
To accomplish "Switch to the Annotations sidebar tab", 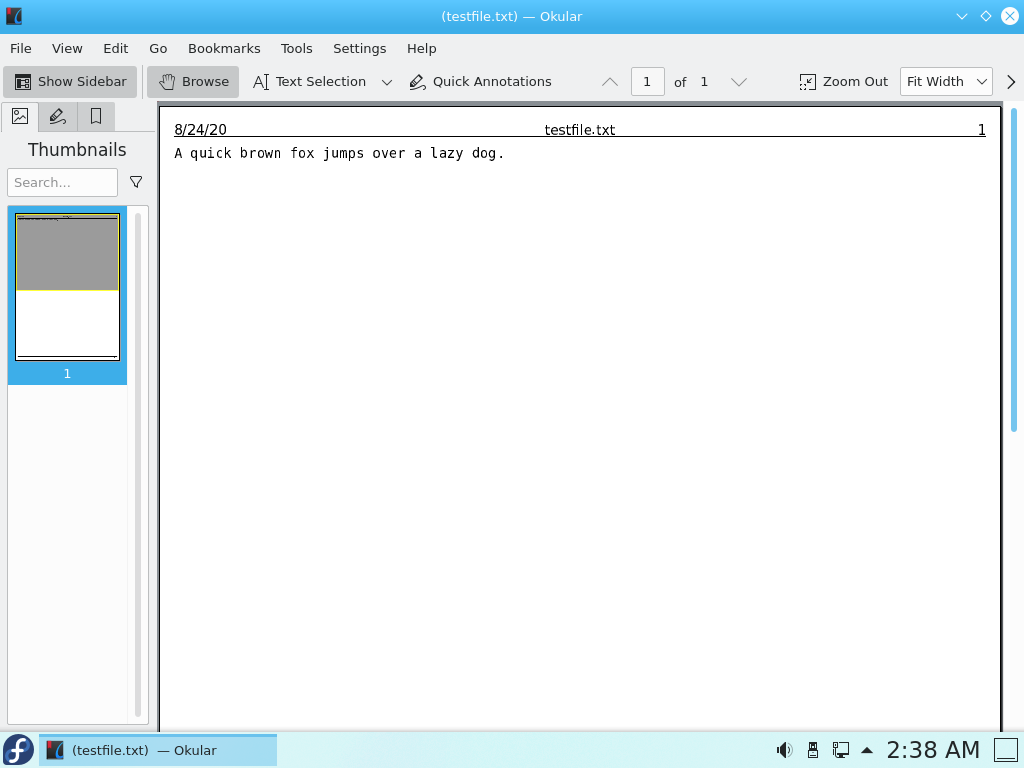I will (x=57, y=116).
